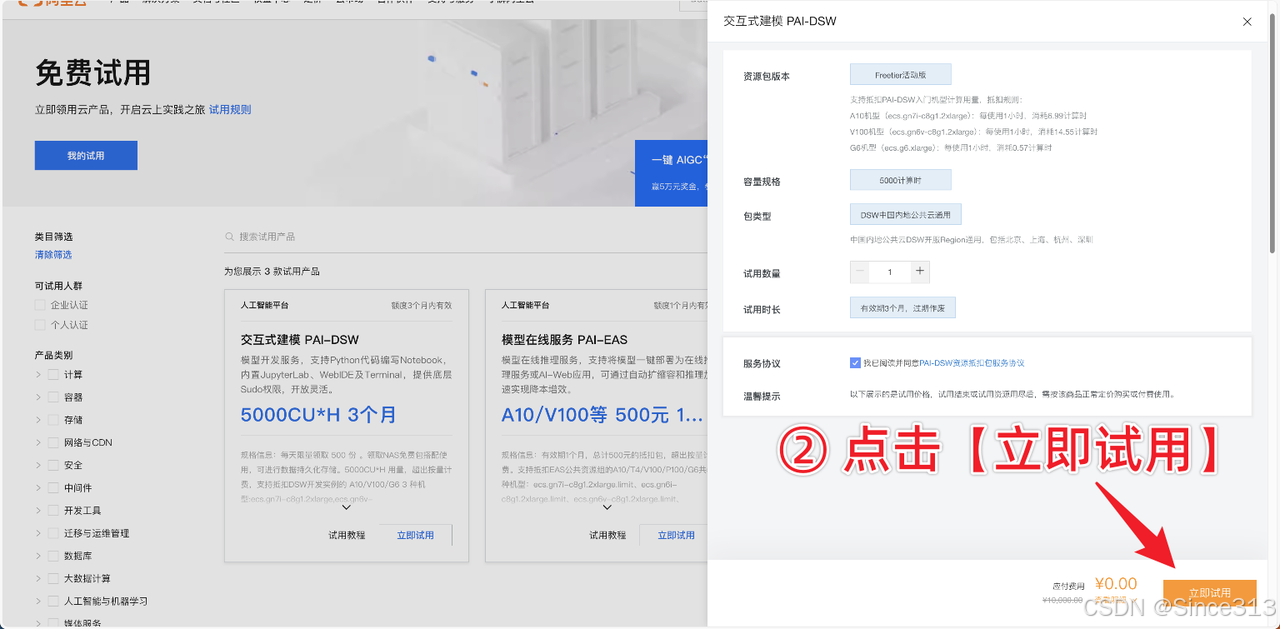
Task: Expand the 存储 category chevron
Action: tap(38, 420)
